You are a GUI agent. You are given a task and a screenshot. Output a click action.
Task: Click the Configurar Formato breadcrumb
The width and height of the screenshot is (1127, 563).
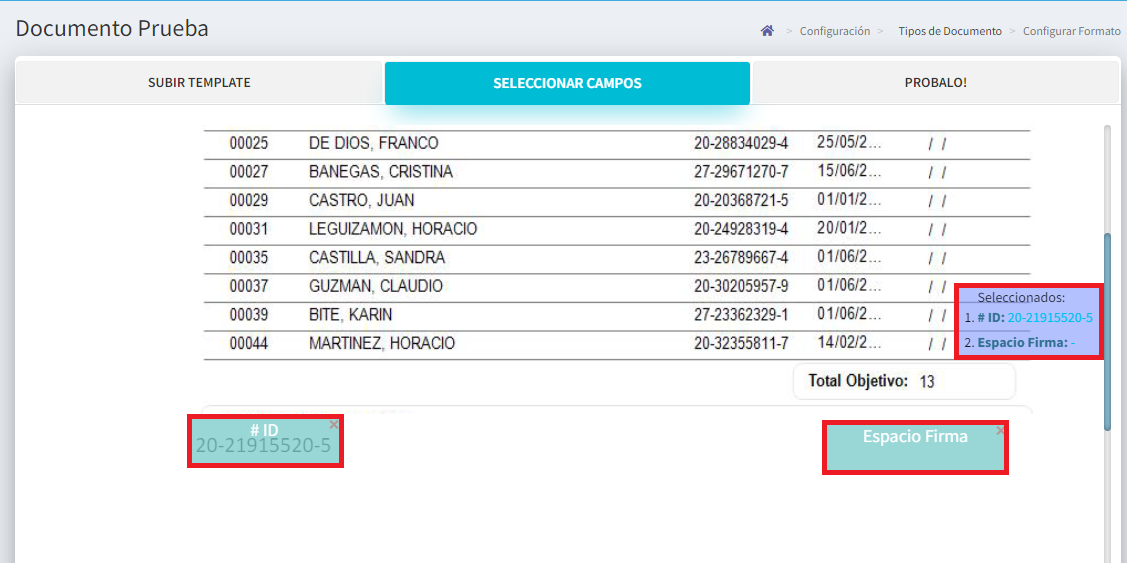click(x=1072, y=31)
